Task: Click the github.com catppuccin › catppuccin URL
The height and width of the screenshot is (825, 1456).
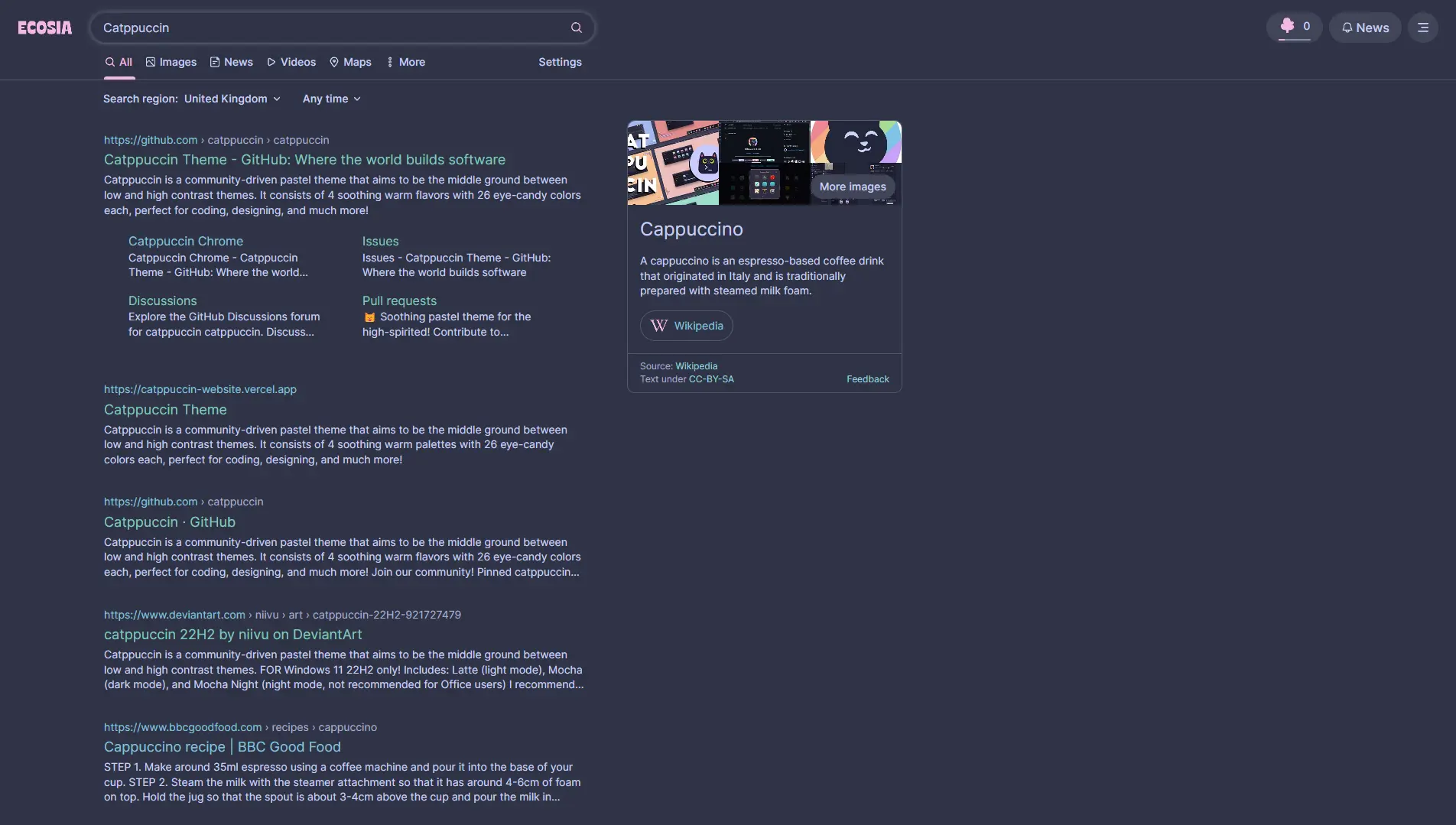Action: (x=216, y=140)
